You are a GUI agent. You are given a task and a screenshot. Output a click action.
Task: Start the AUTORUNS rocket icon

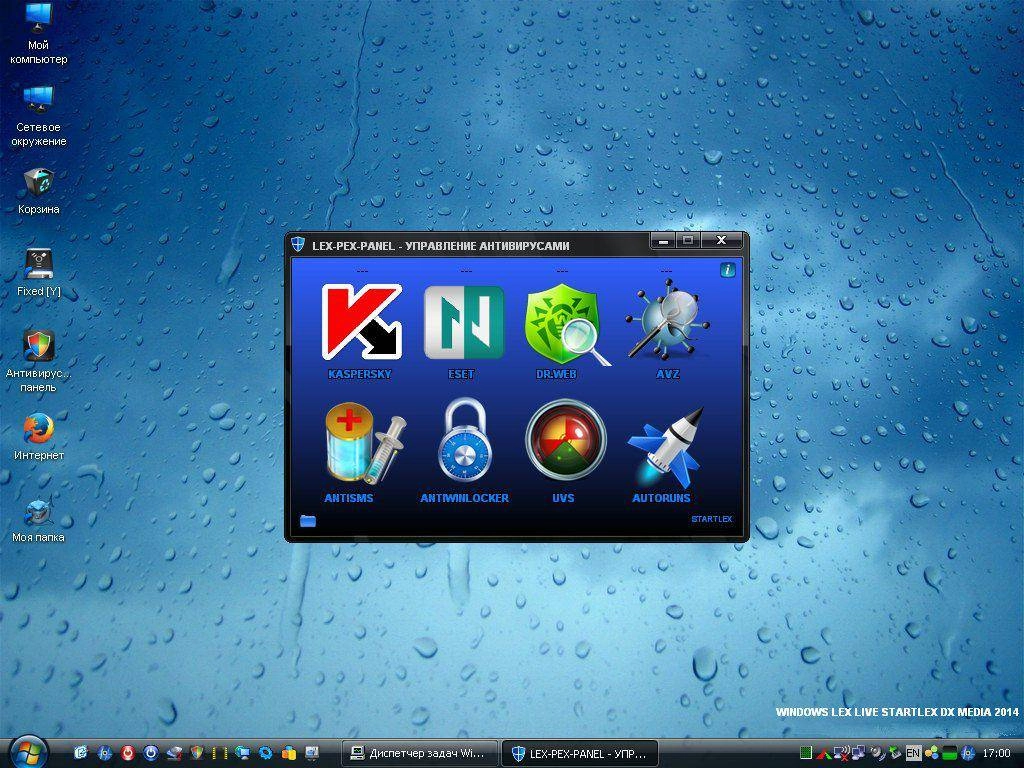(667, 447)
